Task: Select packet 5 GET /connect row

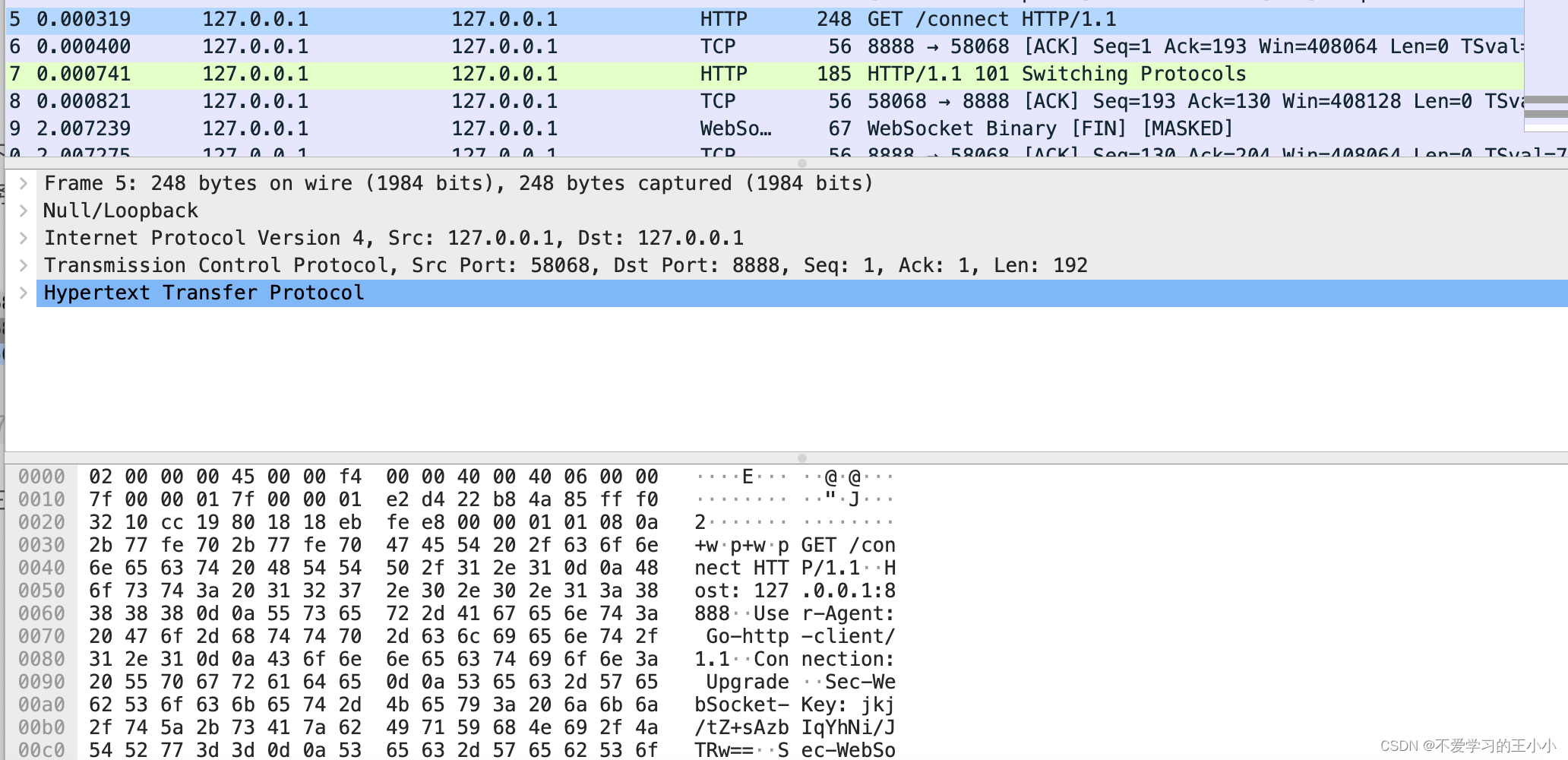Action: [764, 20]
